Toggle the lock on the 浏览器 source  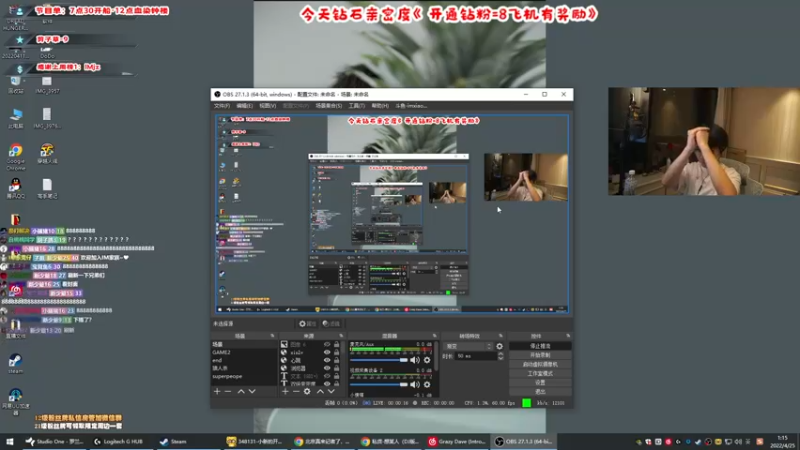(336, 368)
